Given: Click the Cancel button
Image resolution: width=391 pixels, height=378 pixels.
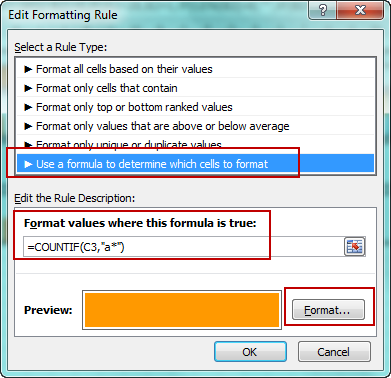Looking at the screenshot, I should [x=334, y=352].
